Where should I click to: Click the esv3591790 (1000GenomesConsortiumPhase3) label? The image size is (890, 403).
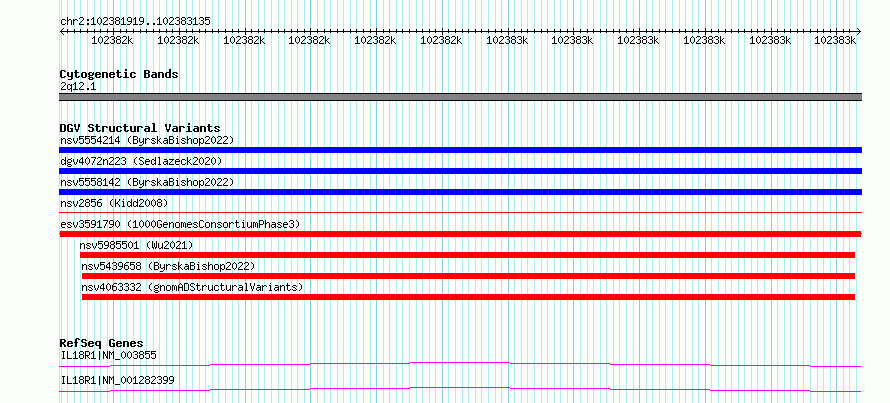tap(180, 224)
